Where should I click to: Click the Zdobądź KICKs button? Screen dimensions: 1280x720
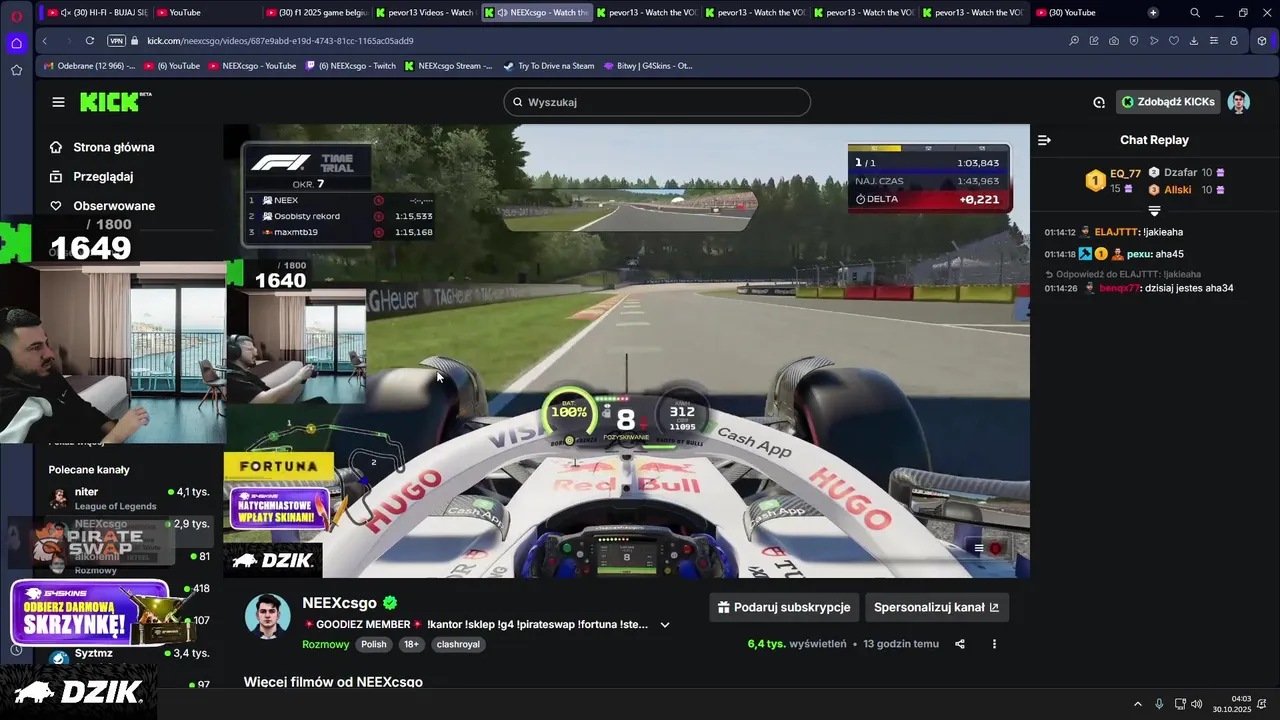tap(1168, 102)
